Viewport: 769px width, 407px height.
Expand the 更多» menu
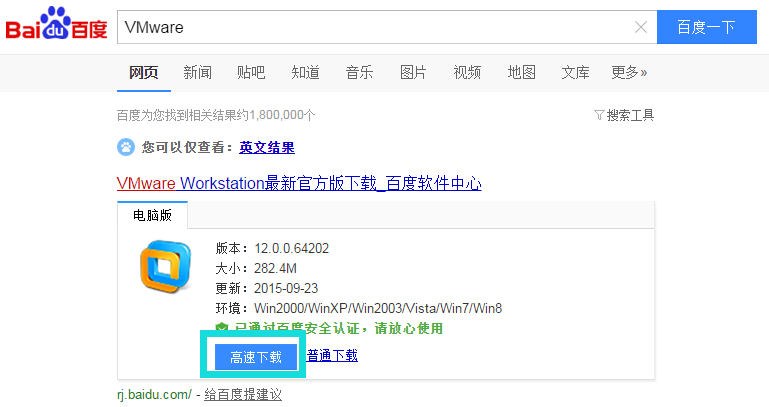point(629,73)
